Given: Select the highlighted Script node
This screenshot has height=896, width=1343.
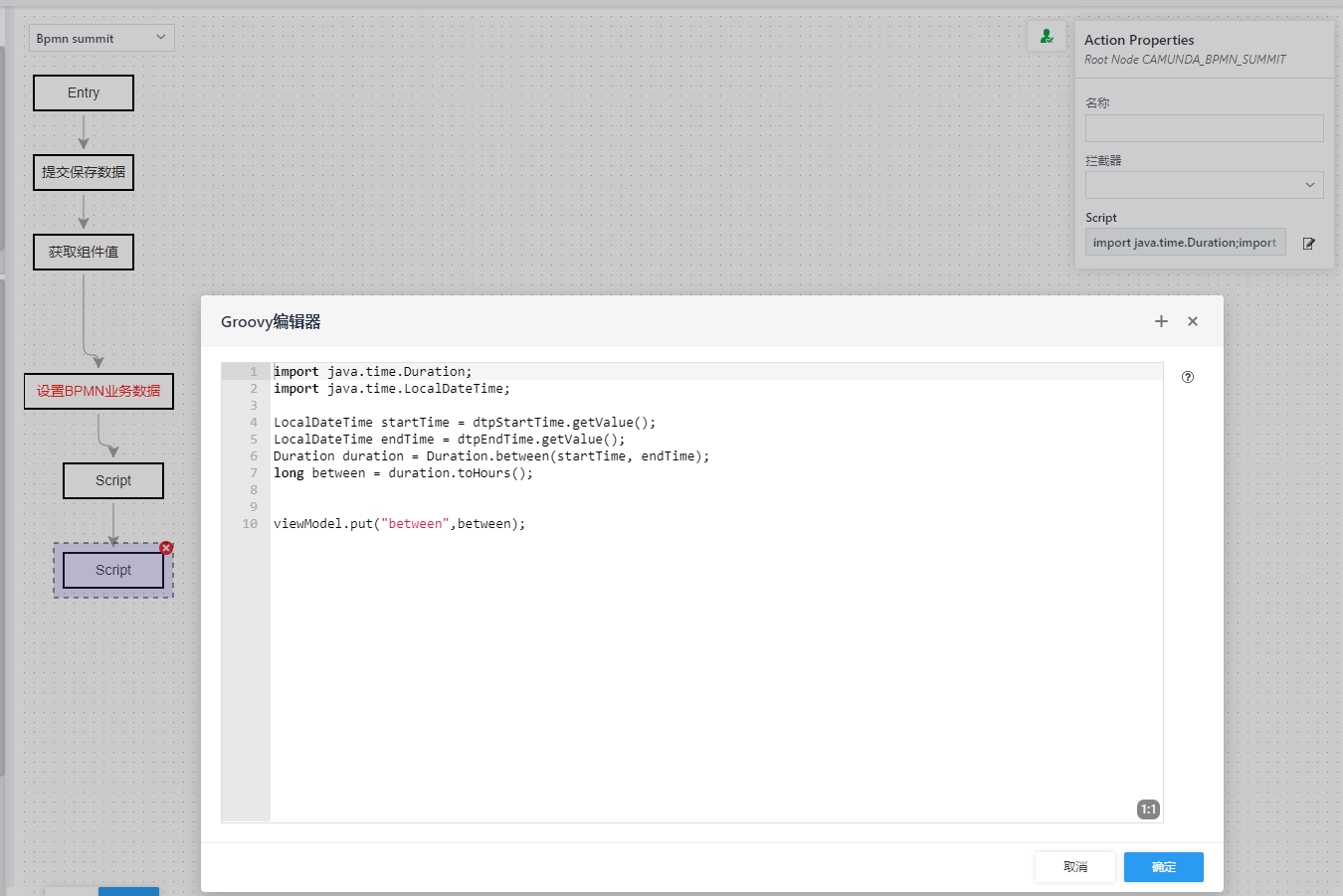Looking at the screenshot, I should tap(113, 570).
